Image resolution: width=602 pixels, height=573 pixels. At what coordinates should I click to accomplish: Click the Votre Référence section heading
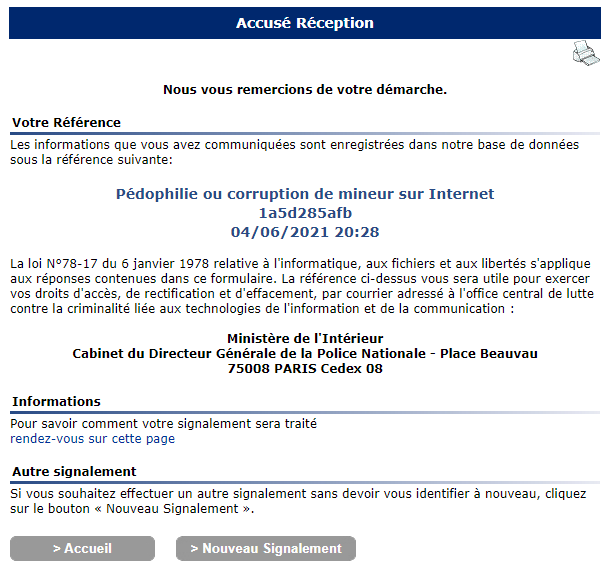66,123
